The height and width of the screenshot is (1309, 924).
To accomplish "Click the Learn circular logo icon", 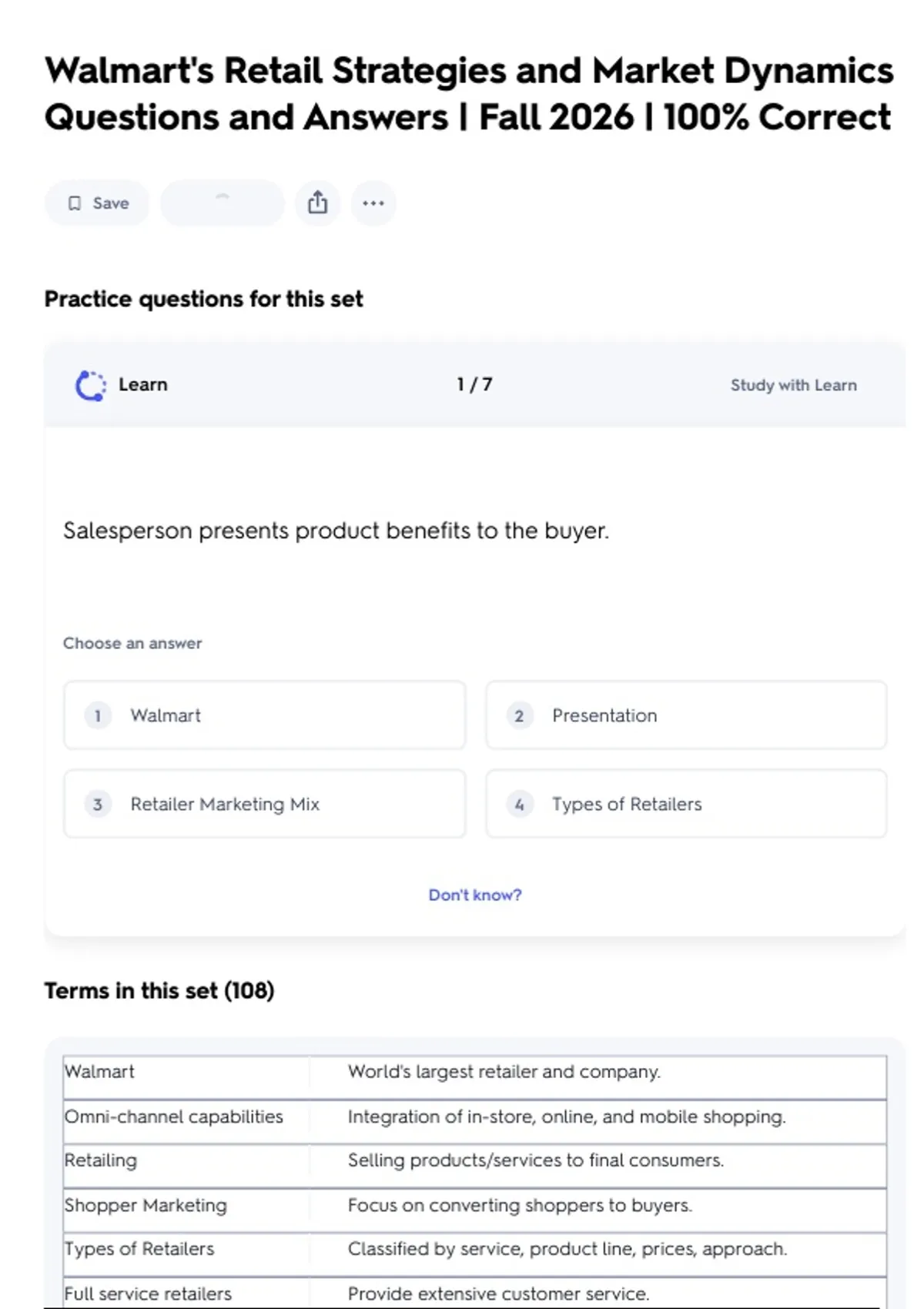I will (91, 386).
